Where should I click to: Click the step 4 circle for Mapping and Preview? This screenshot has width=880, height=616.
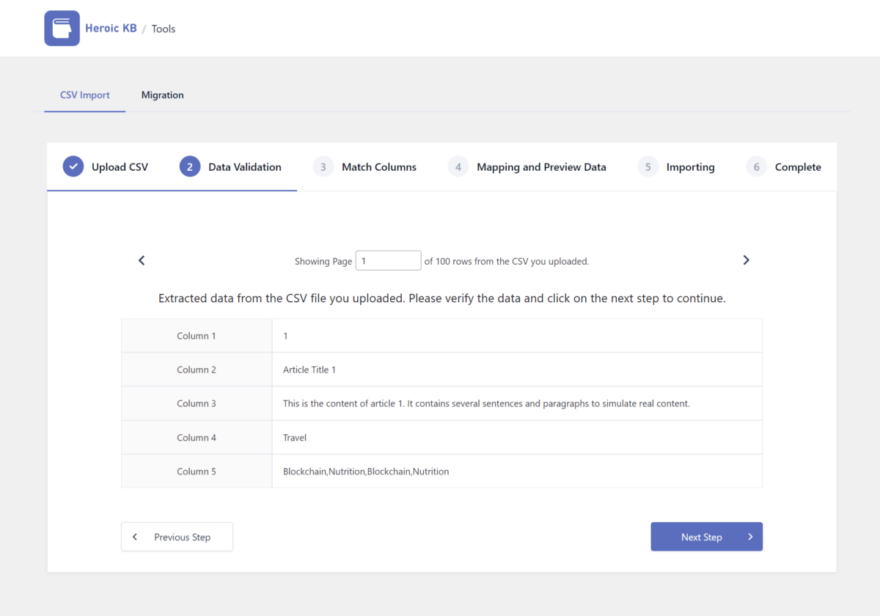click(458, 166)
